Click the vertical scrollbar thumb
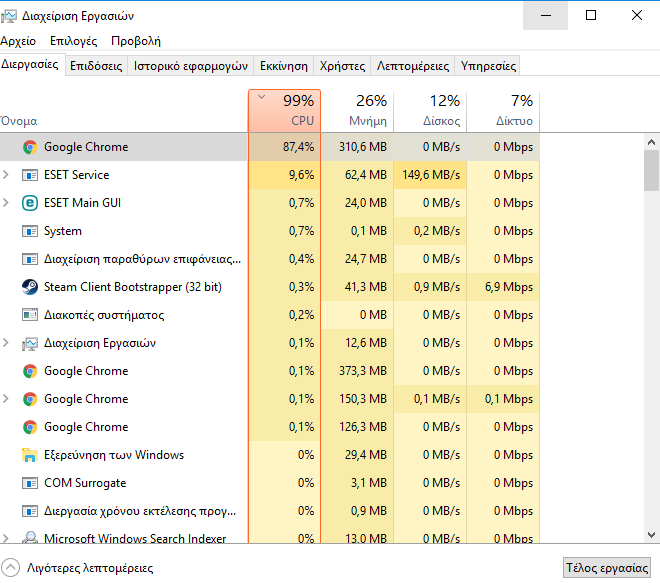This screenshot has height=583, width=660. pyautogui.click(x=651, y=170)
